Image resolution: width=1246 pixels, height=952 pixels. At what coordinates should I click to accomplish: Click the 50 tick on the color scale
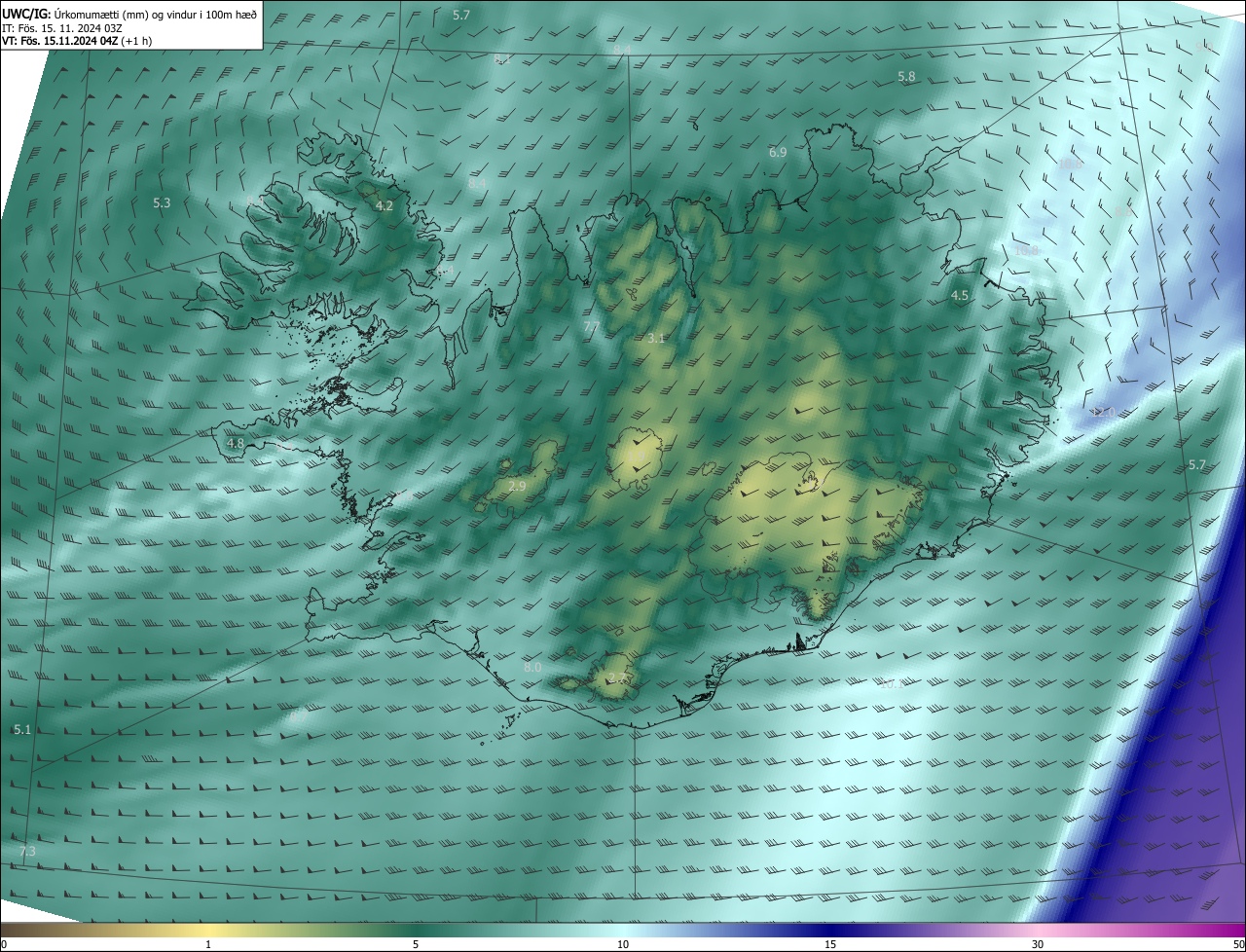(x=1238, y=944)
